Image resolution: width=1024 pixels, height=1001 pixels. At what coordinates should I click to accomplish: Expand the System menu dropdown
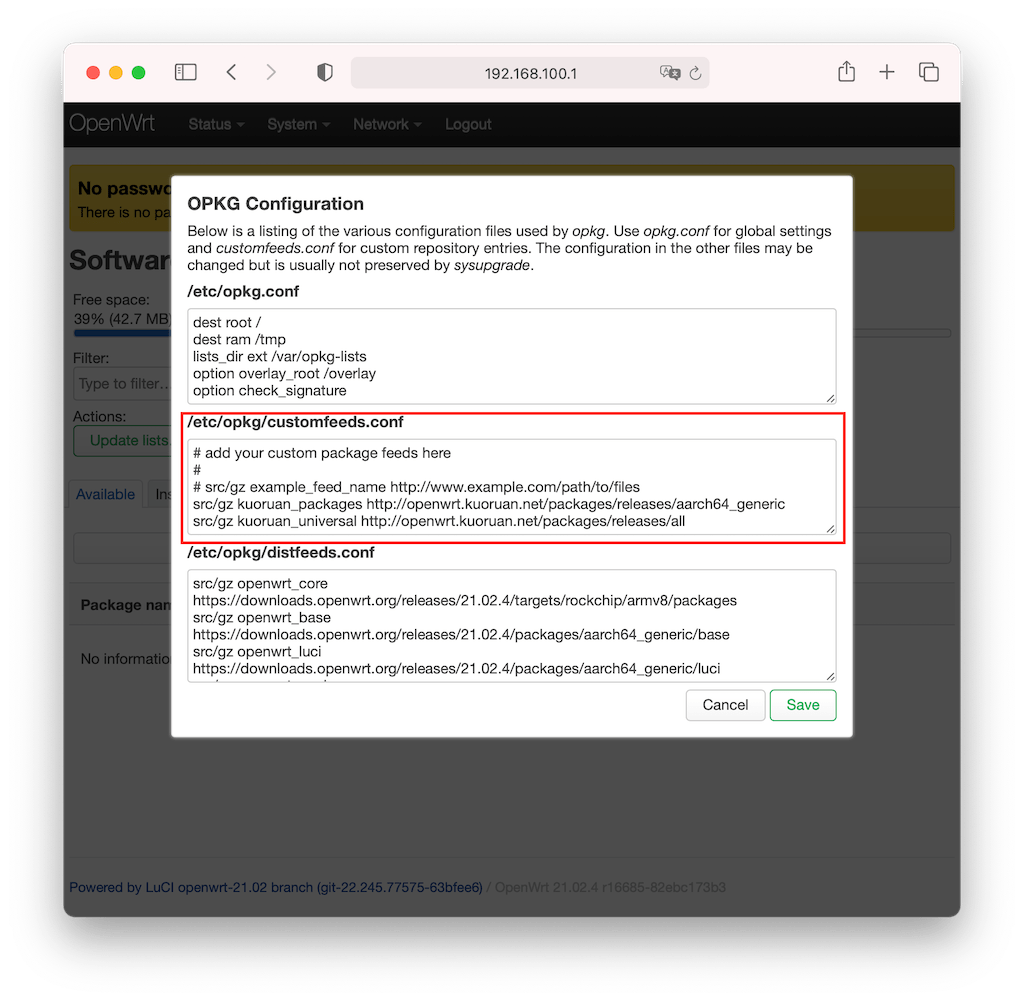click(298, 124)
